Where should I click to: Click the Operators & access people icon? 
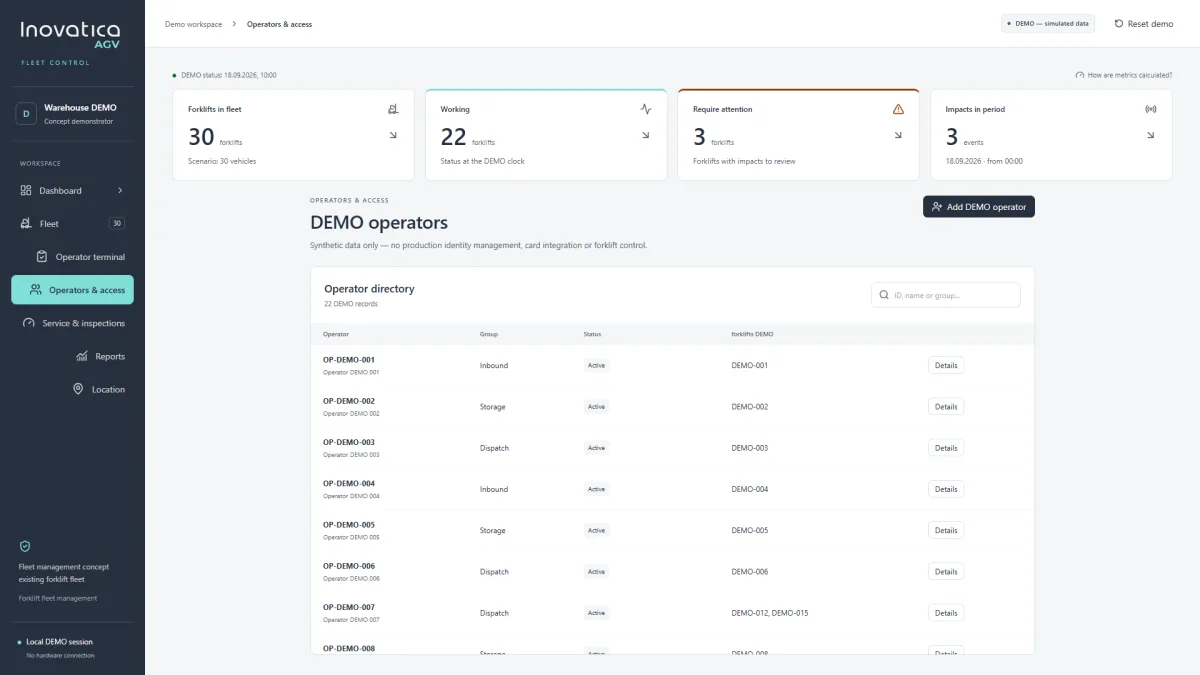coord(36,290)
